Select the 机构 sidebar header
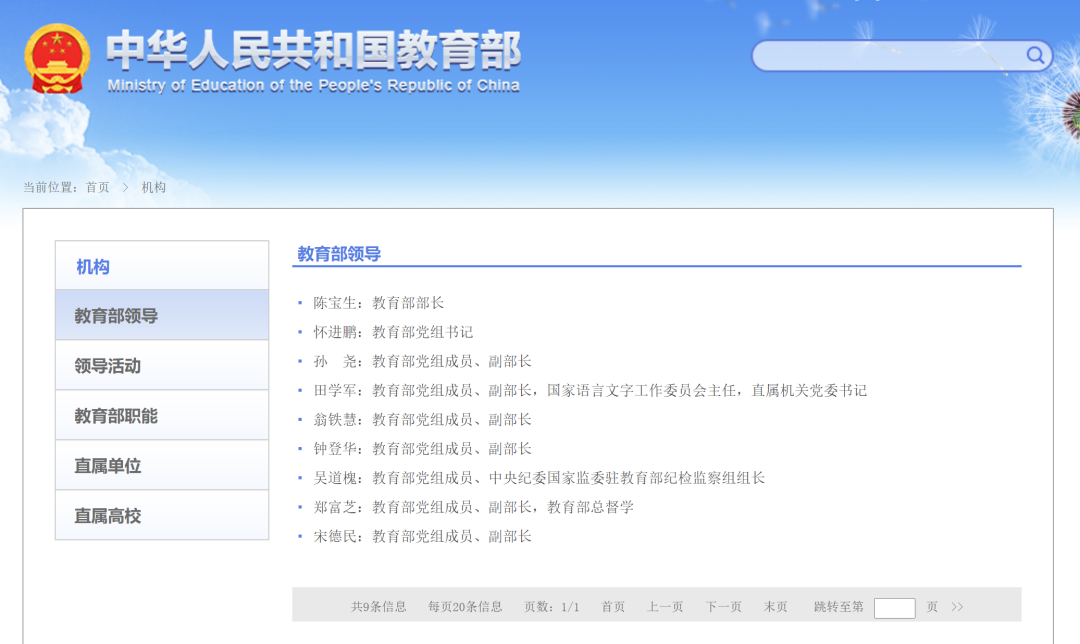 pos(162,265)
